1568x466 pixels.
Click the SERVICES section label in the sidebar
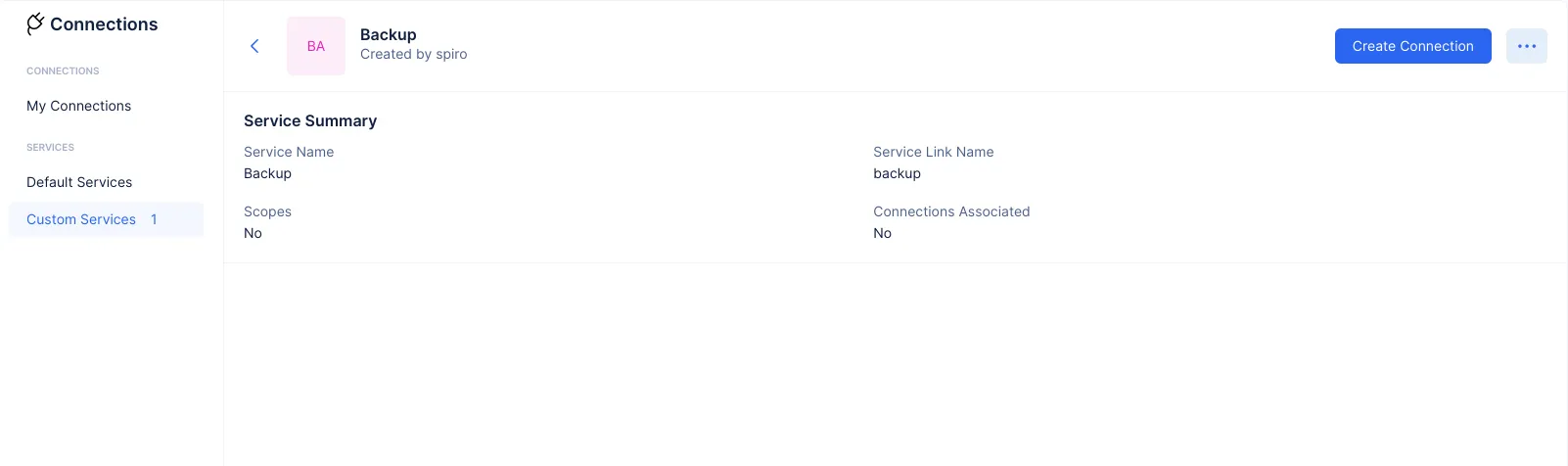pos(50,147)
